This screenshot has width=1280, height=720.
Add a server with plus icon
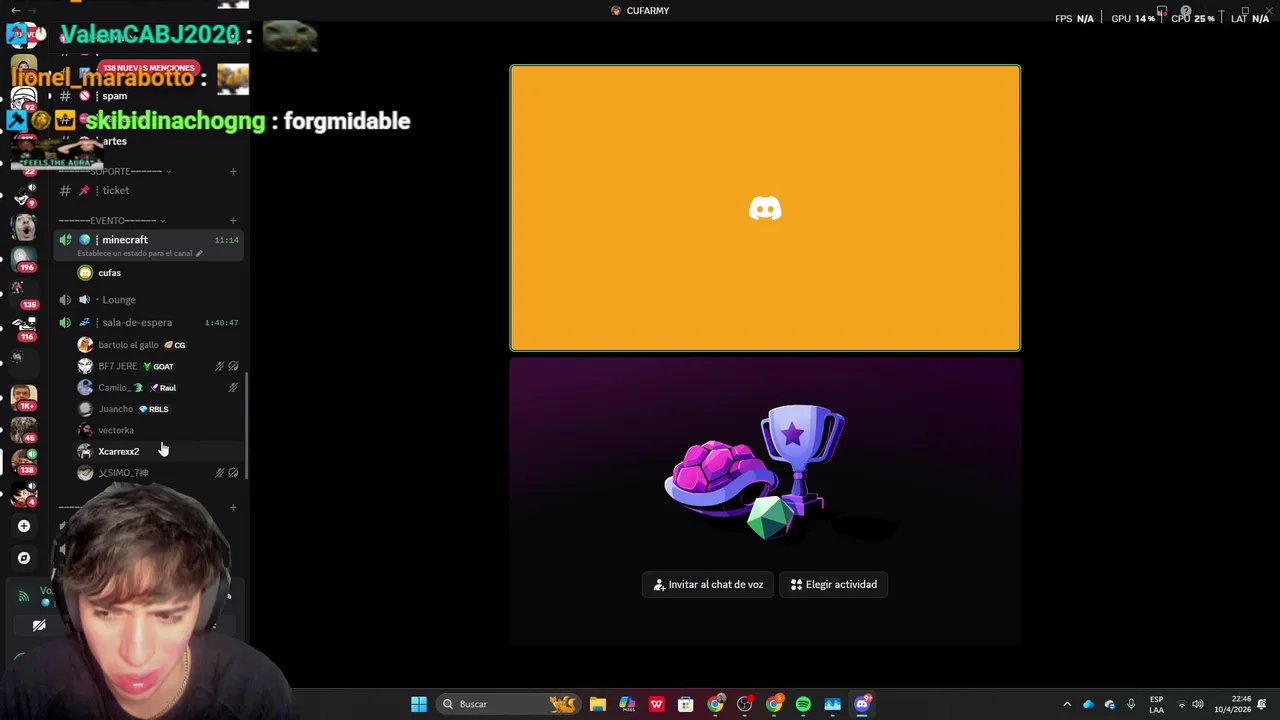click(24, 526)
